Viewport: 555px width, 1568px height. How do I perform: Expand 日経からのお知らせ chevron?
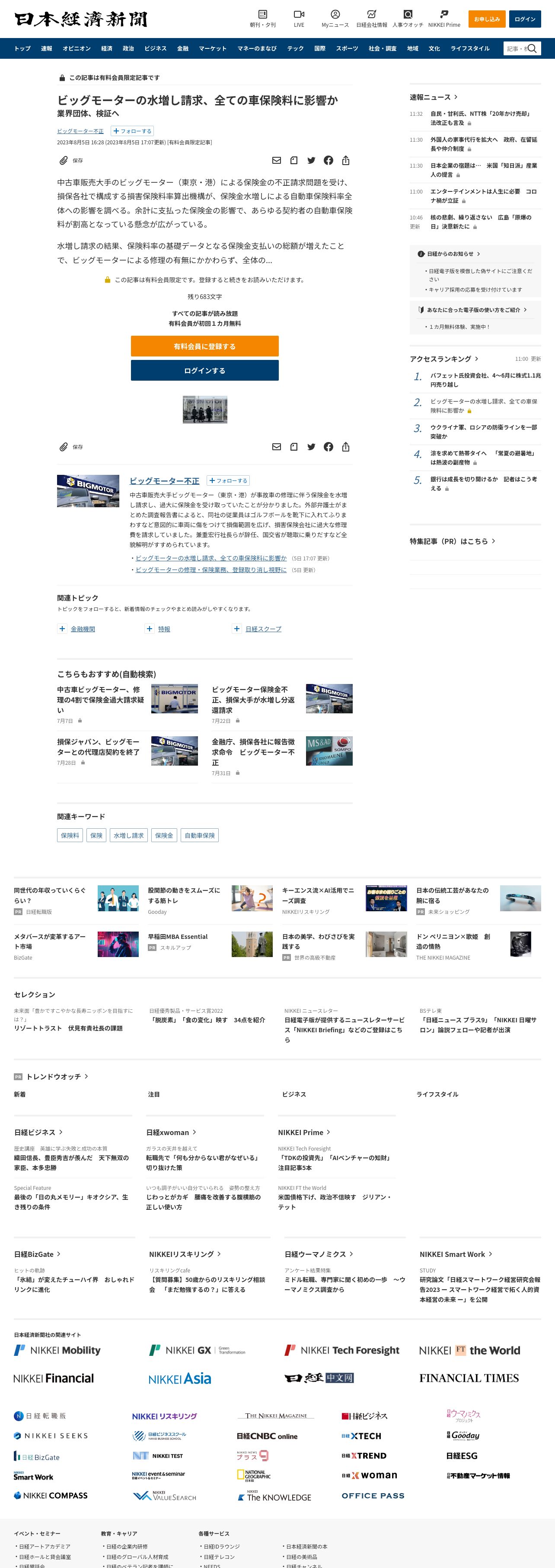[x=478, y=254]
